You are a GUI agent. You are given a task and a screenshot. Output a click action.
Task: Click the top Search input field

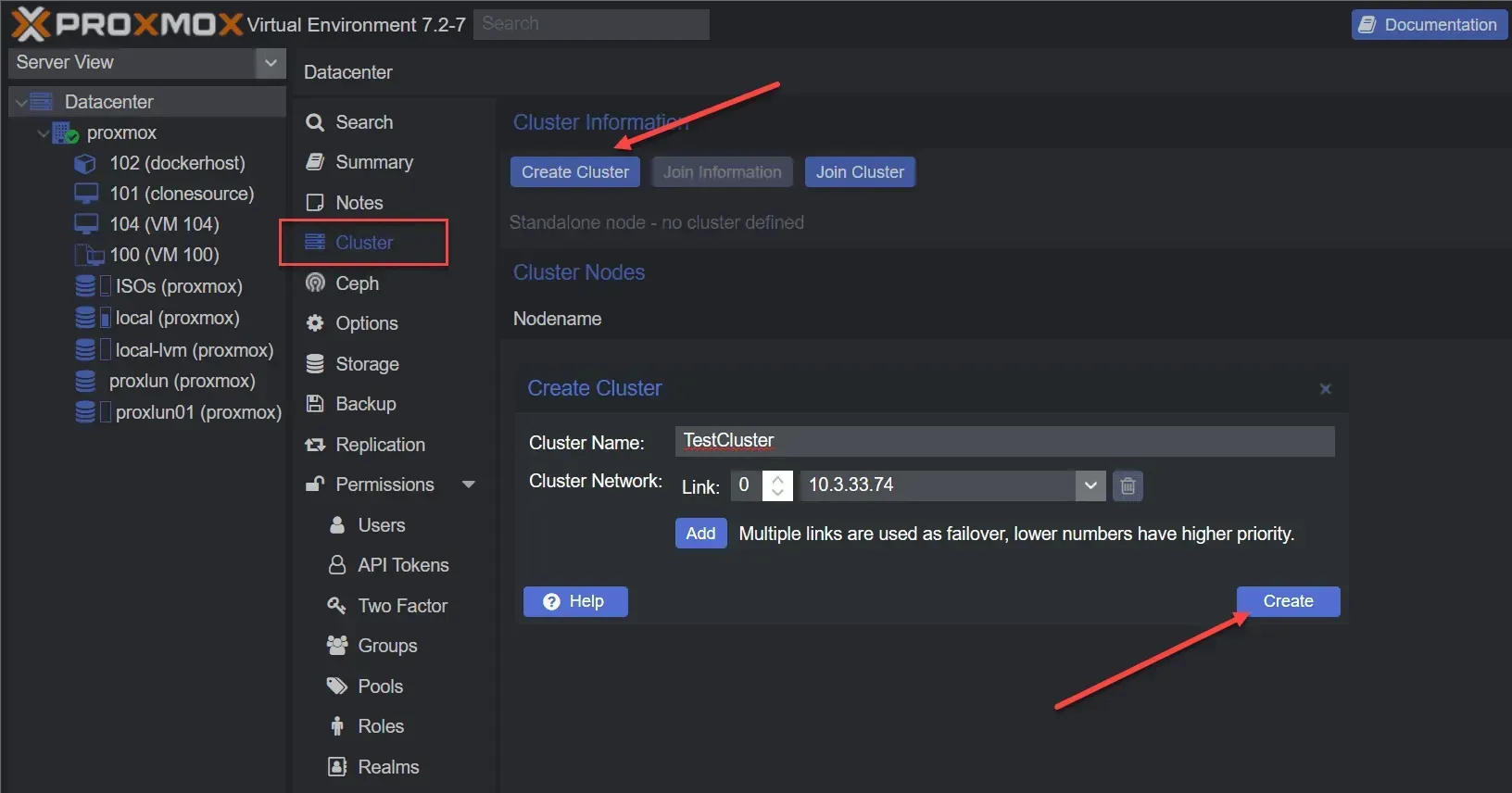(x=592, y=24)
